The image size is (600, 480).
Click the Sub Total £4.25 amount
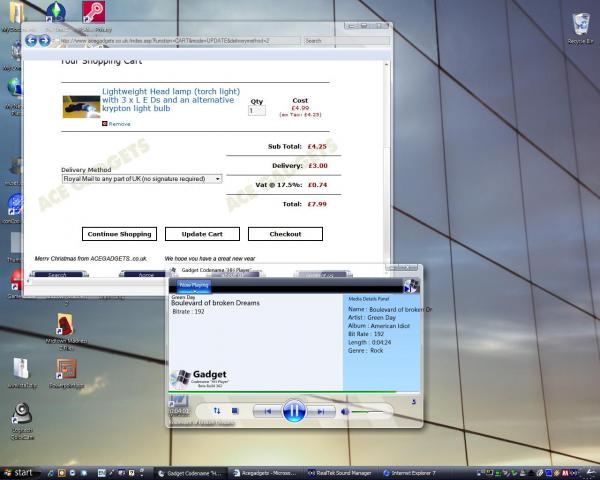point(317,147)
